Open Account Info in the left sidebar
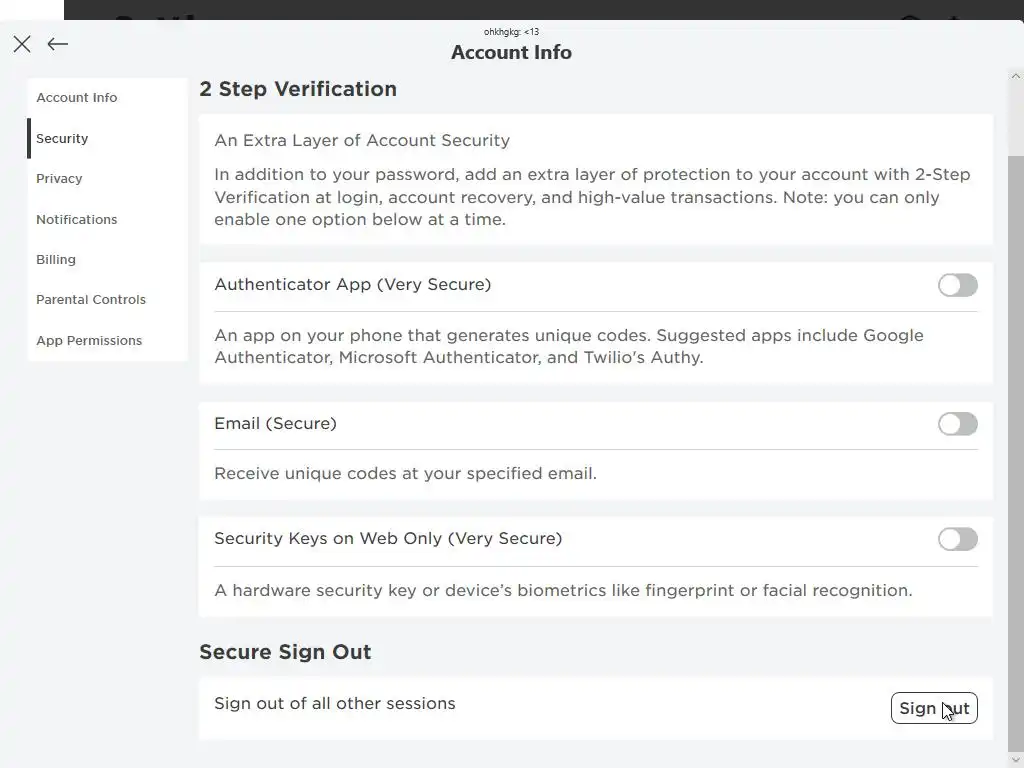 tap(77, 98)
